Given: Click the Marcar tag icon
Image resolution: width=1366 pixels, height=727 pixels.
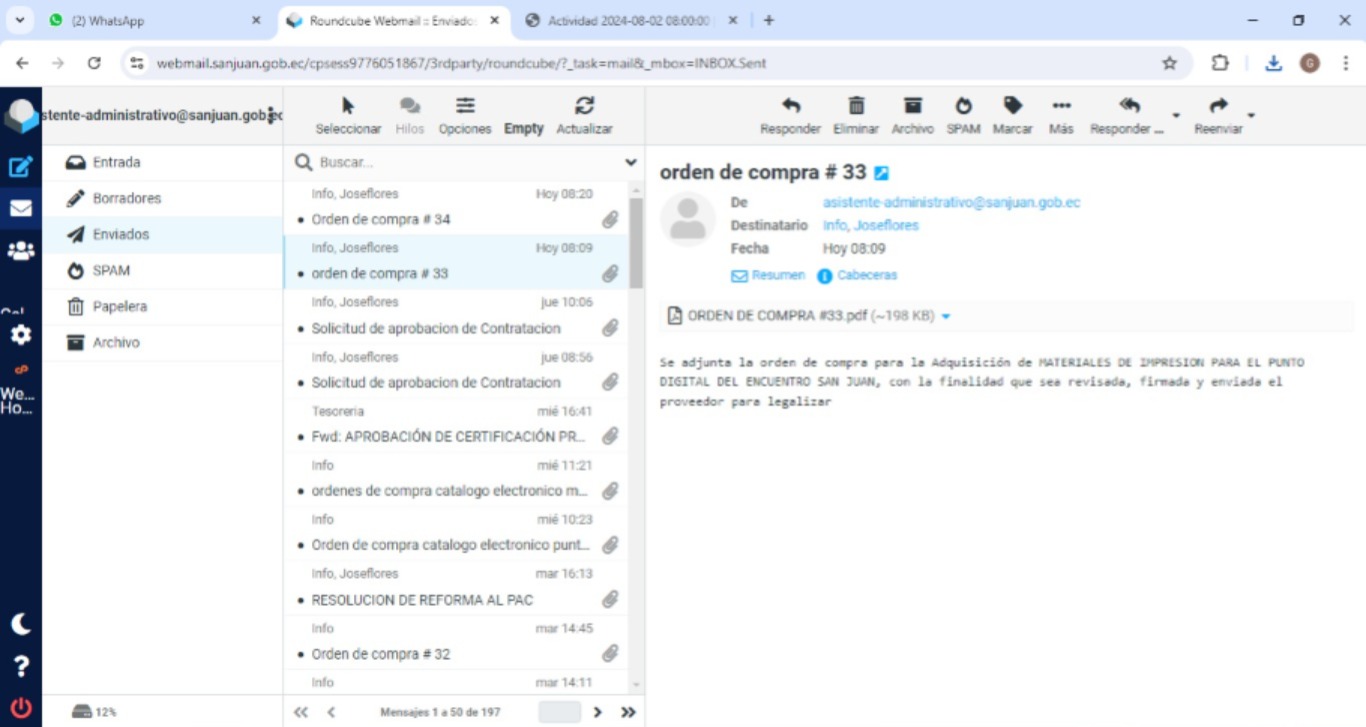Looking at the screenshot, I should 1012,106.
